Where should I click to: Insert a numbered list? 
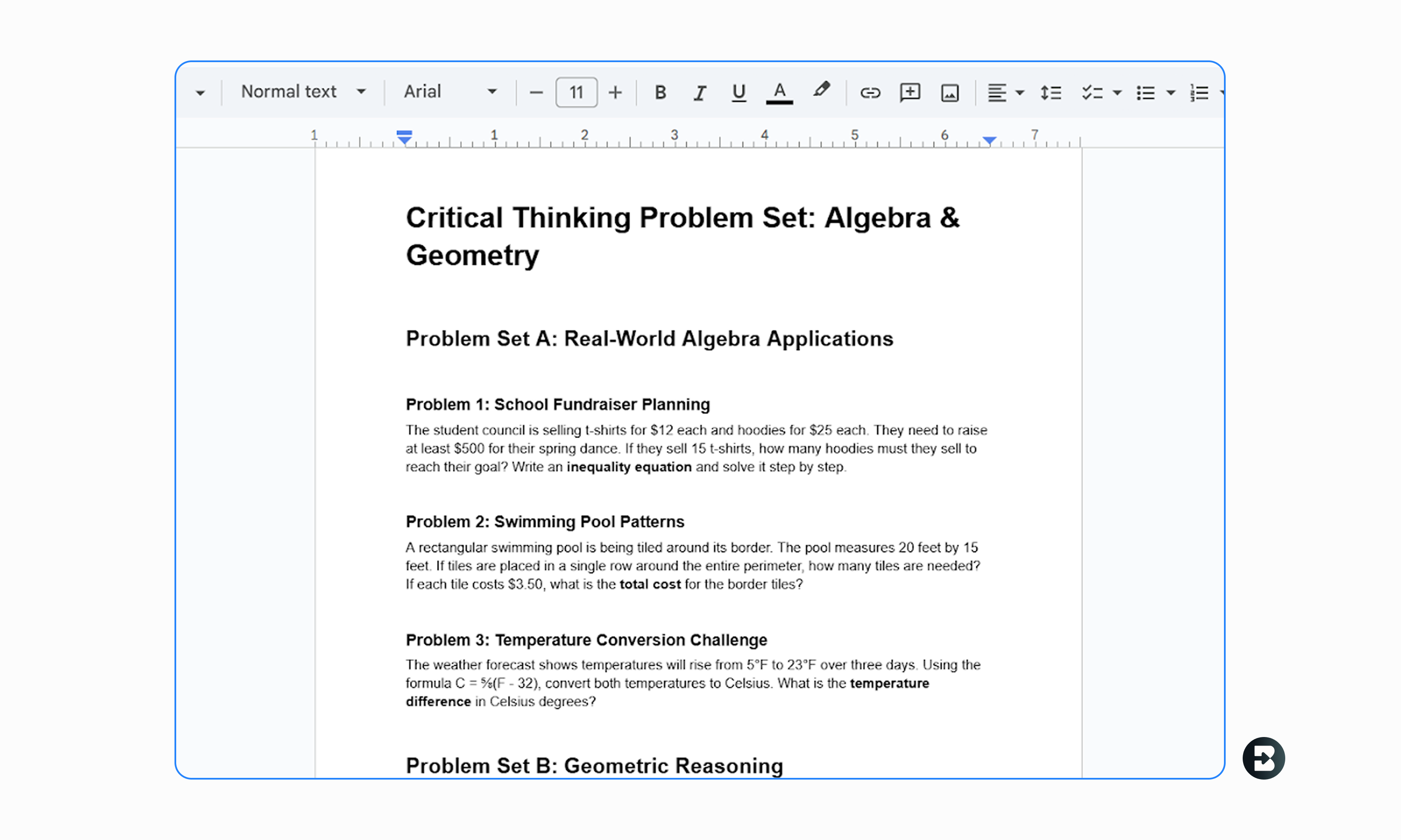tap(1199, 92)
